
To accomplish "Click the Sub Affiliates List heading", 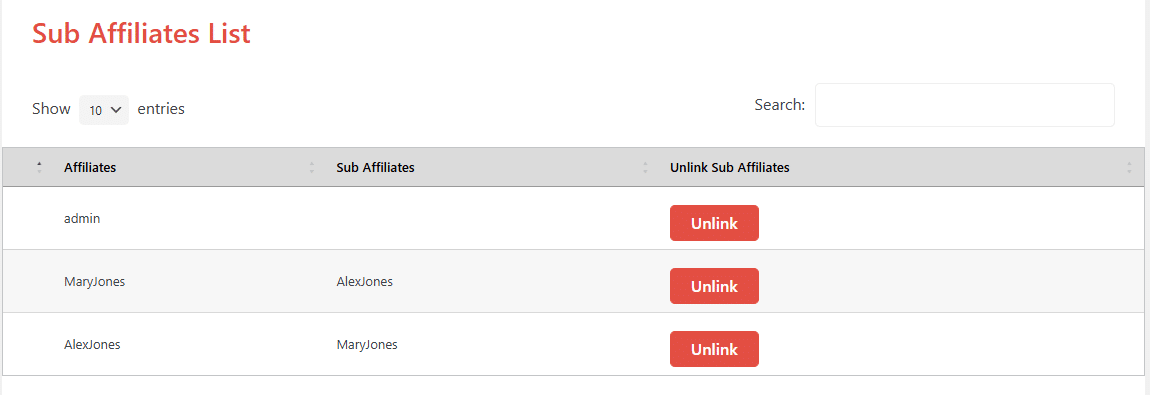I will point(142,34).
